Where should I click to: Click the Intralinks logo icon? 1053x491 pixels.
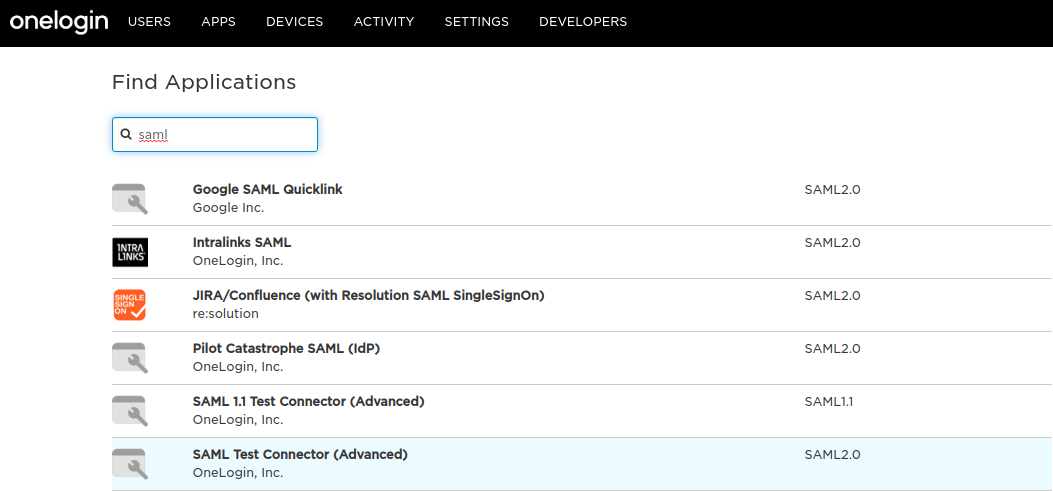pos(130,252)
